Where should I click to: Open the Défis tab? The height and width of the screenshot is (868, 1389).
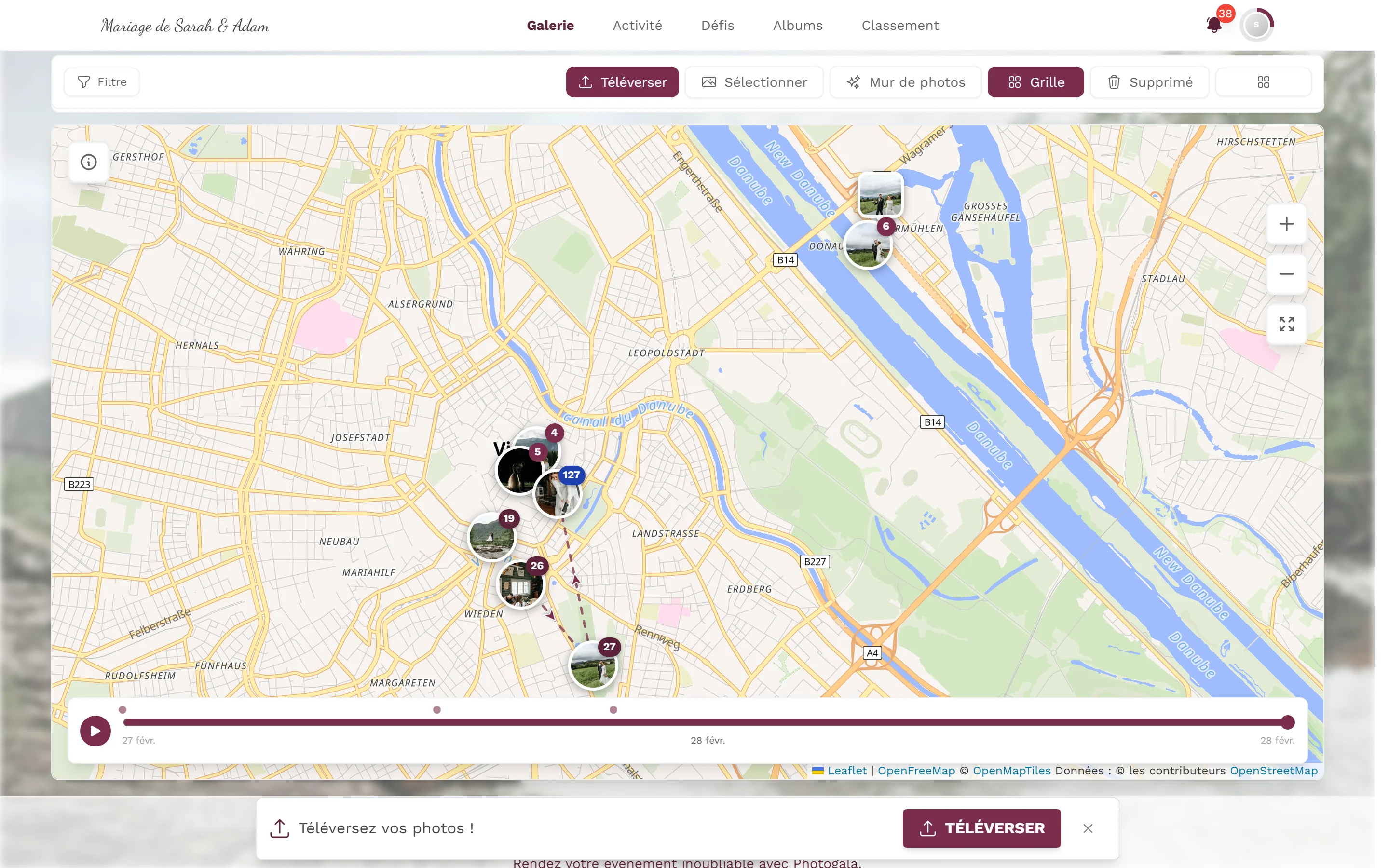pos(718,25)
